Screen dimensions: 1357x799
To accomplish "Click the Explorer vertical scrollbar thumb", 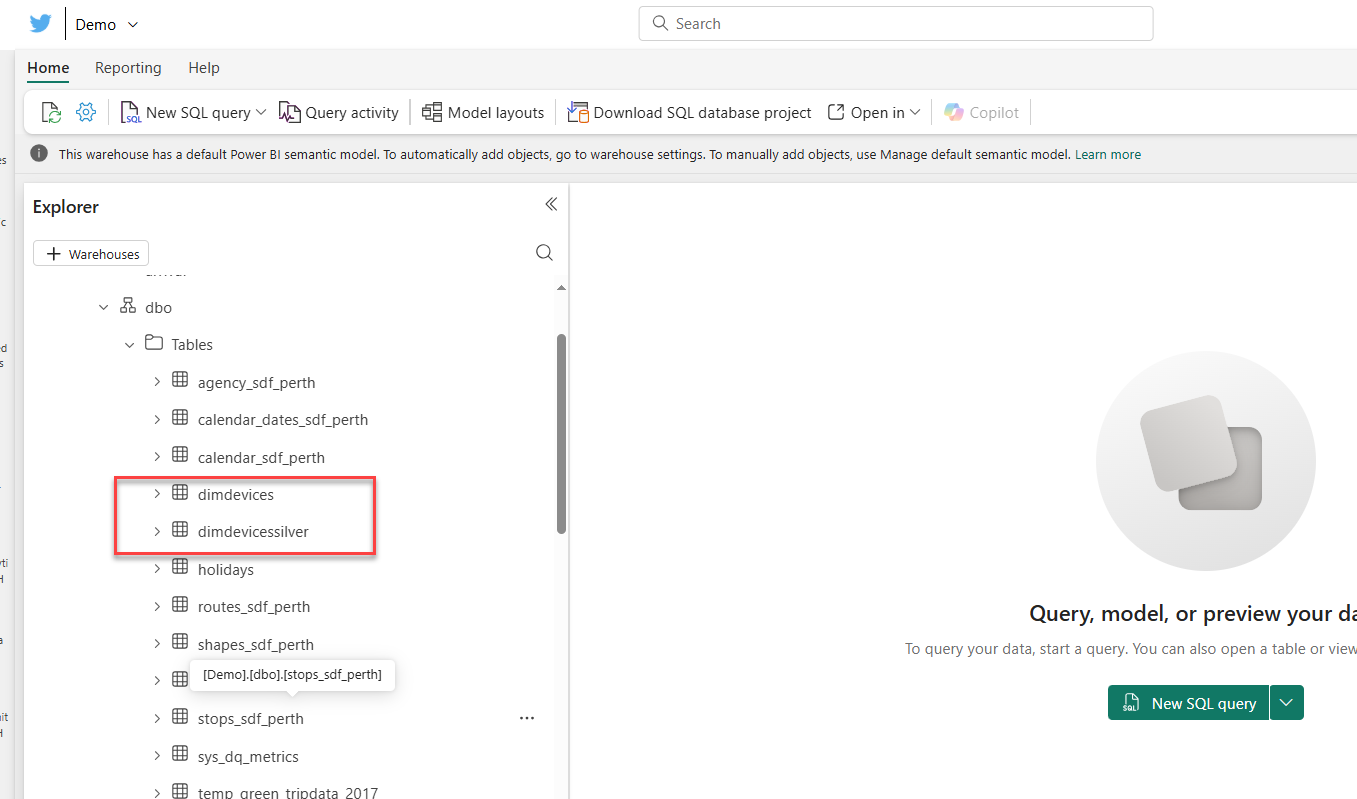I will click(561, 434).
